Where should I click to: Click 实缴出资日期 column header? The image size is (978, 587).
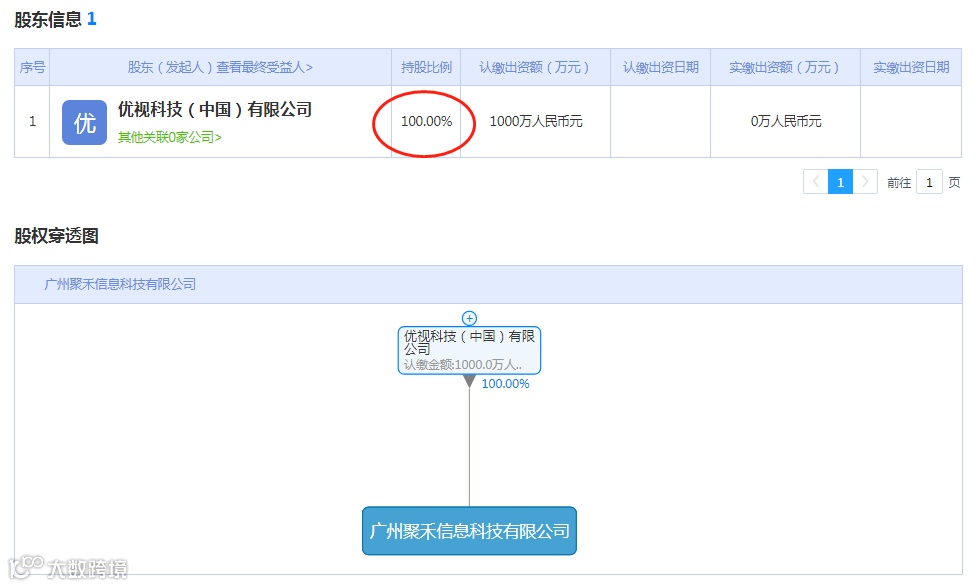click(911, 67)
